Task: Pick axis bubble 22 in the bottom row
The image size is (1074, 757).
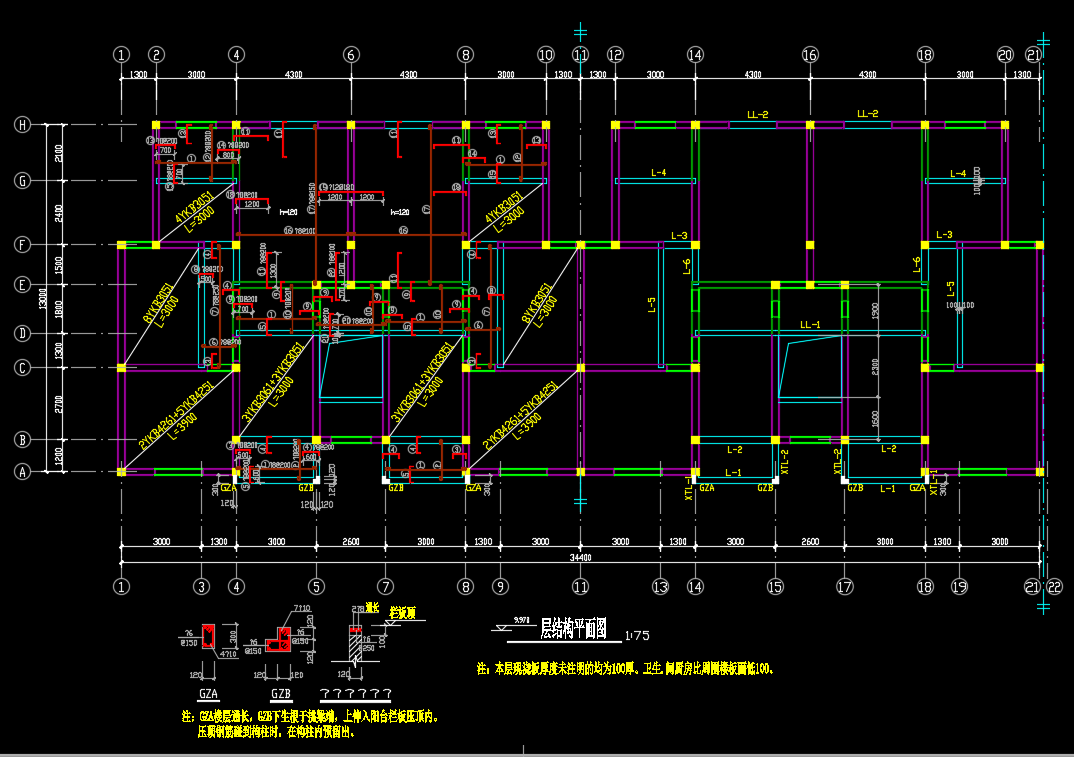Action: tap(1055, 587)
